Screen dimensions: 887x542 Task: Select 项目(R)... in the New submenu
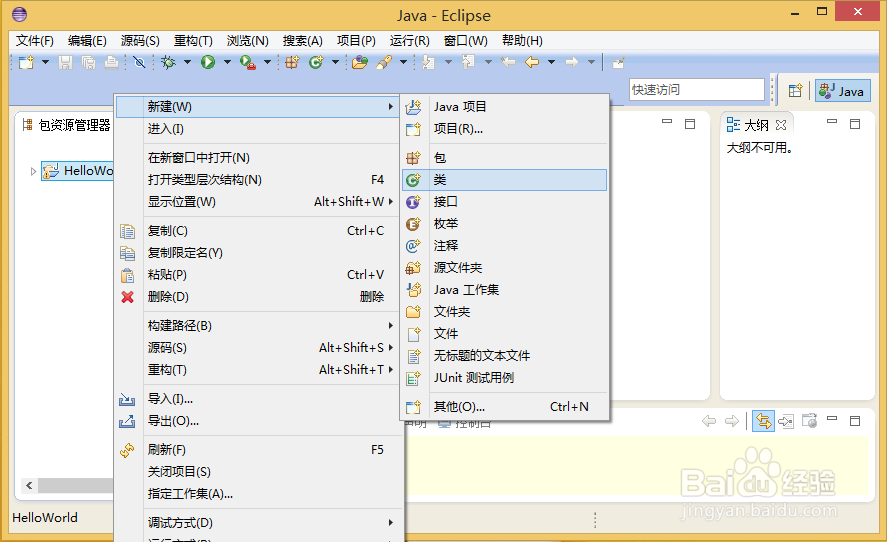click(x=505, y=128)
